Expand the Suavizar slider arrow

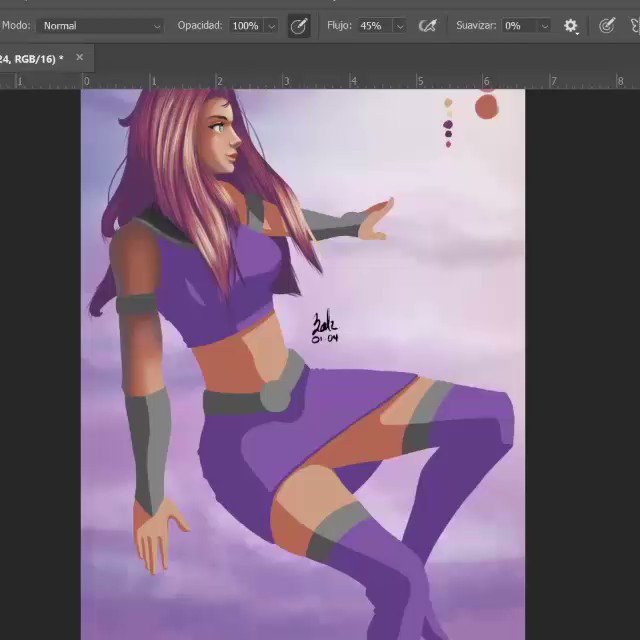[x=544, y=26]
